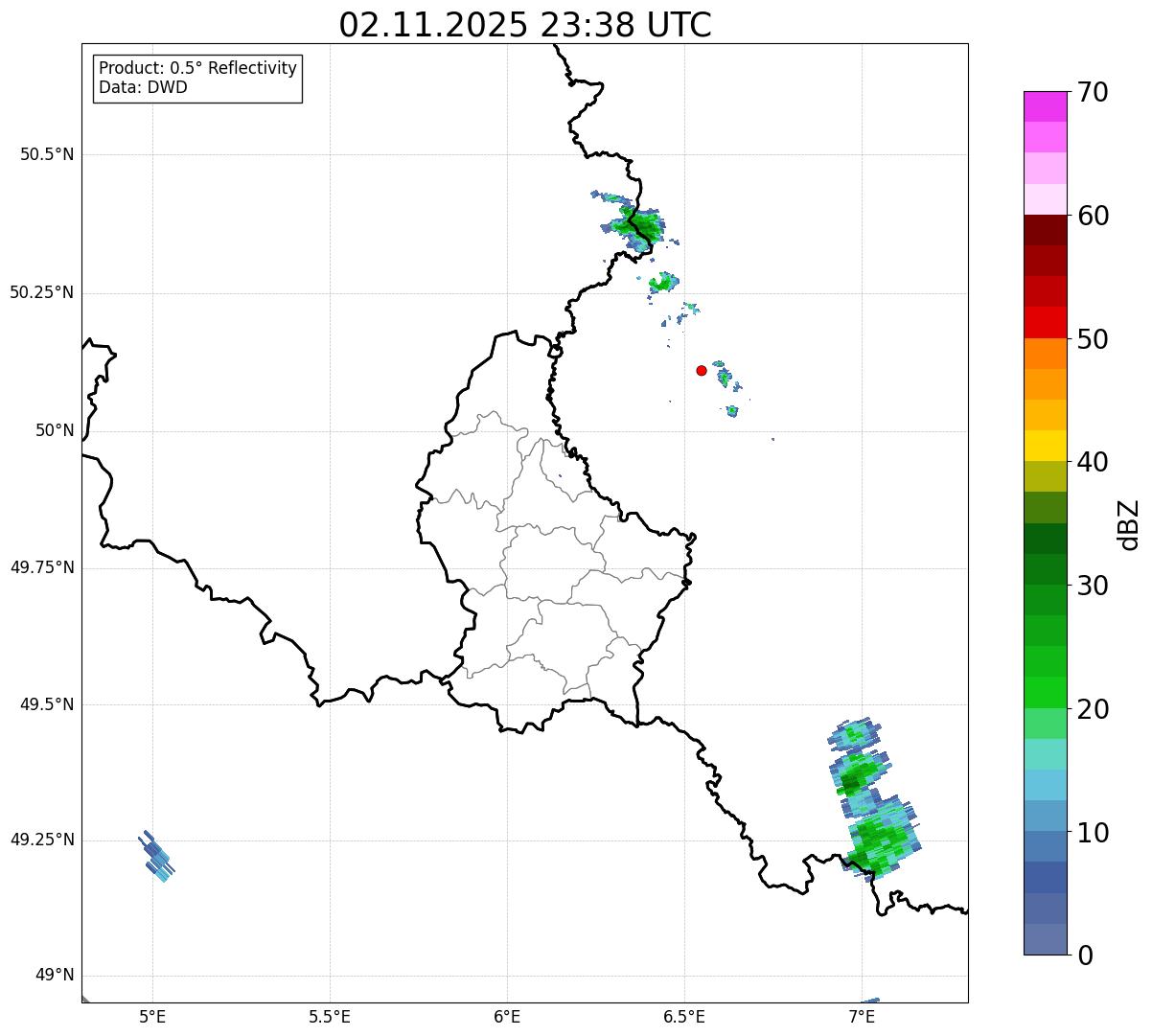Pick the yellow colorbar swatch above 40
This screenshot has height=1036, width=1152.
tap(1045, 446)
